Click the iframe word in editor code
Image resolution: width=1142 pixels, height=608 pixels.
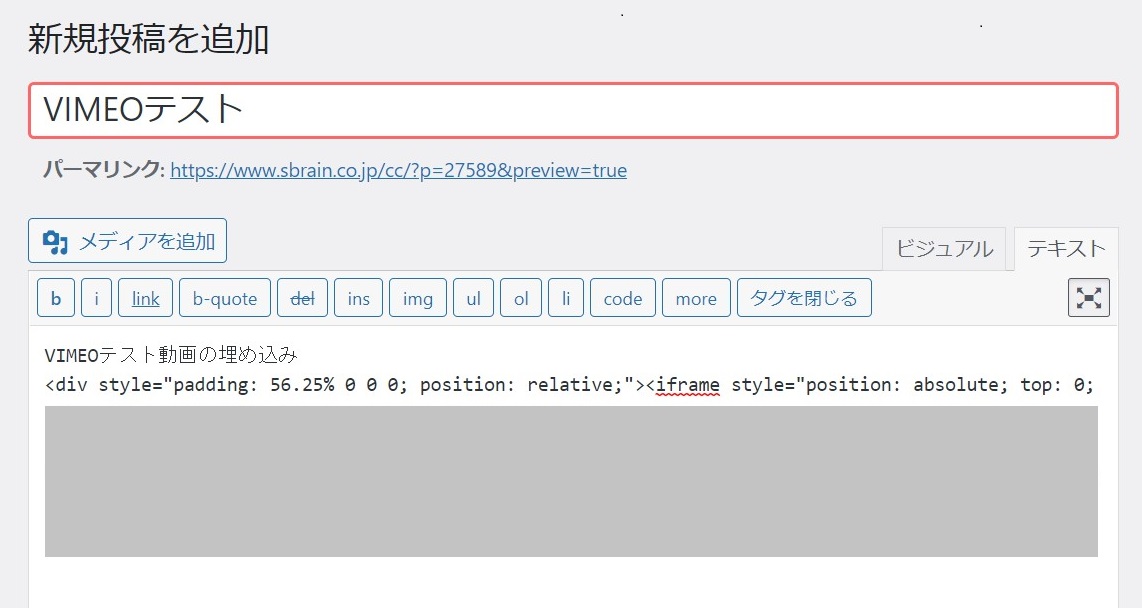click(688, 385)
